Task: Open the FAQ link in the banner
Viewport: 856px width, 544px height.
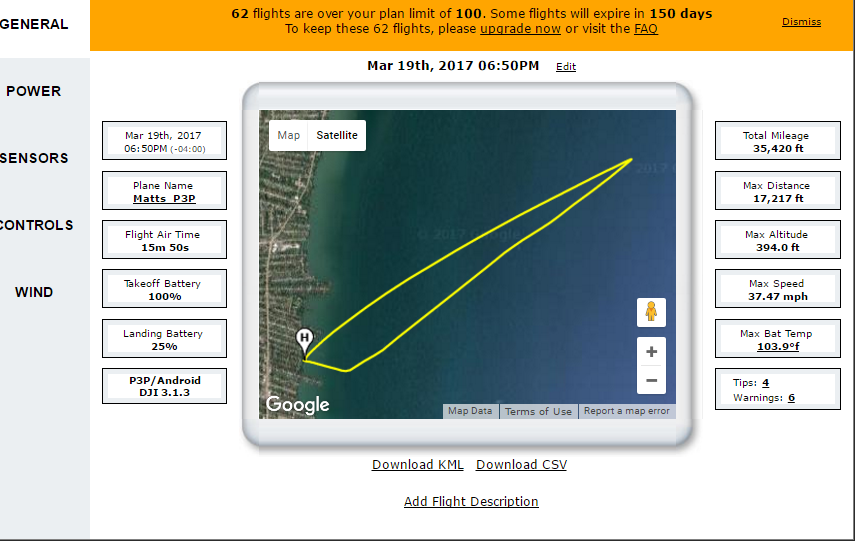Action: click(646, 29)
